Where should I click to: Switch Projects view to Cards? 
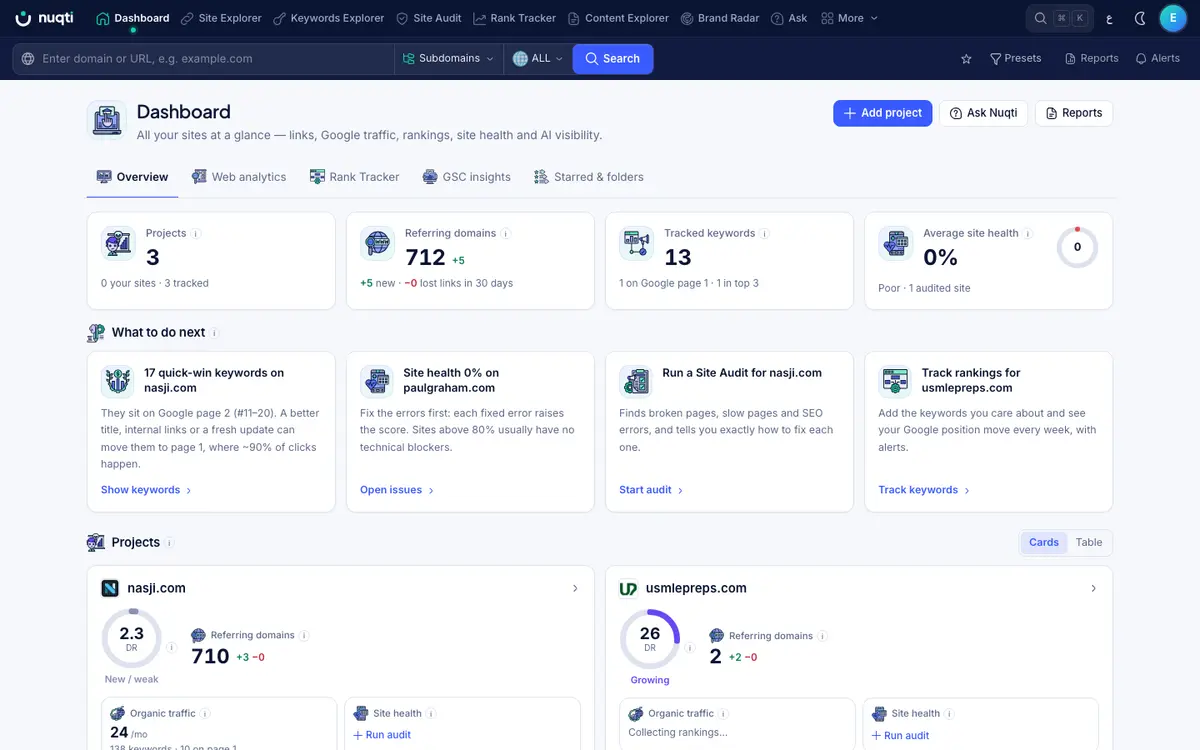(1044, 543)
